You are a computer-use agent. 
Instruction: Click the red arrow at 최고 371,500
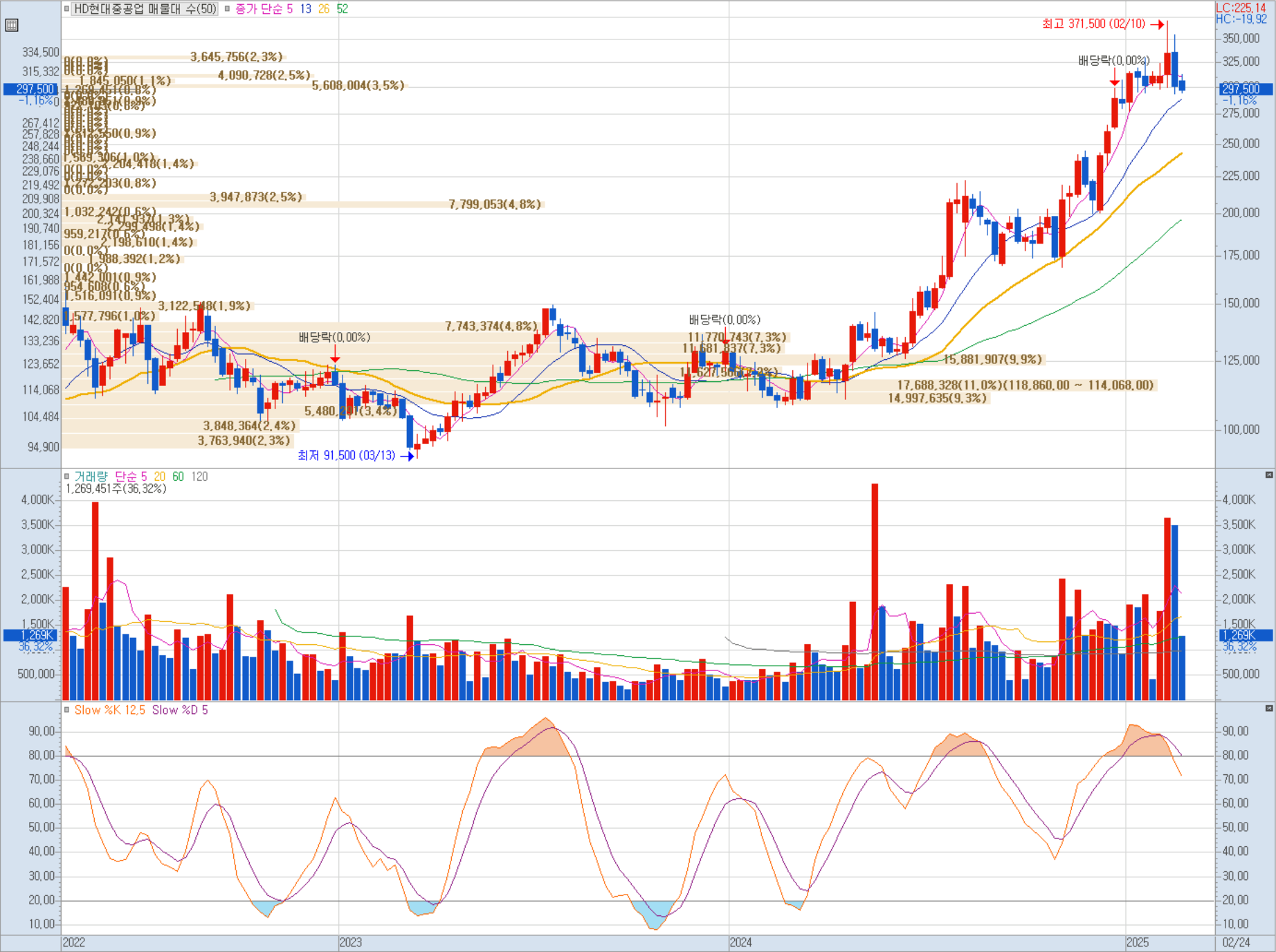[x=1157, y=24]
